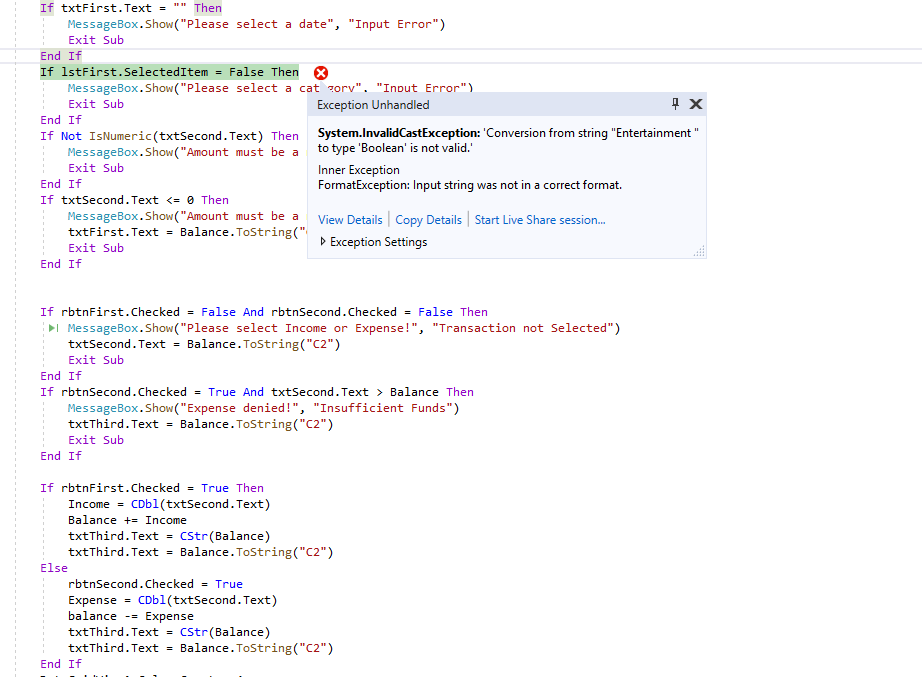Place cursor on the highlighted lstFirst.SelectedItem line

[x=160, y=71]
